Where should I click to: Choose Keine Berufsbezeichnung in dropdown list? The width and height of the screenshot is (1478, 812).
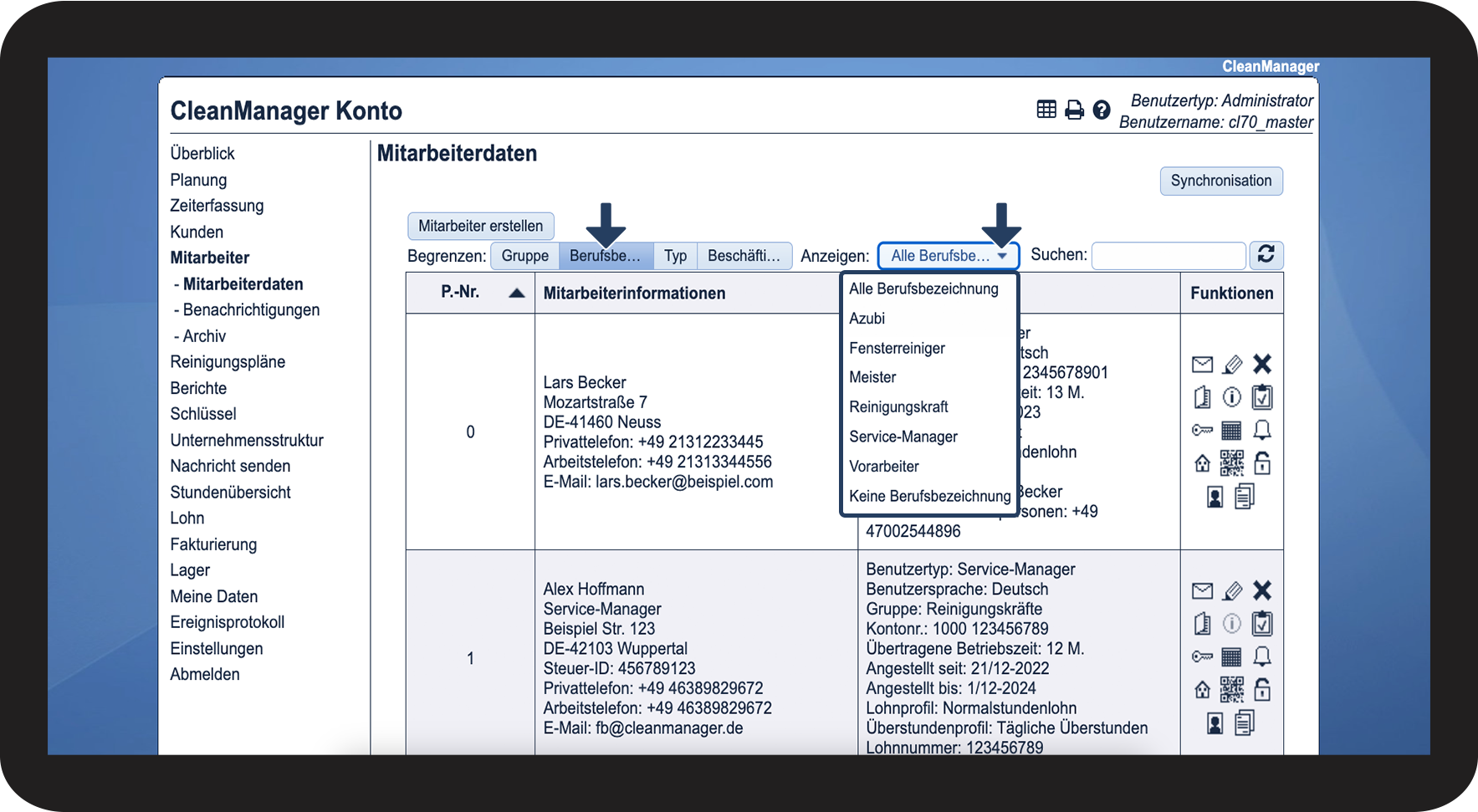tap(929, 496)
